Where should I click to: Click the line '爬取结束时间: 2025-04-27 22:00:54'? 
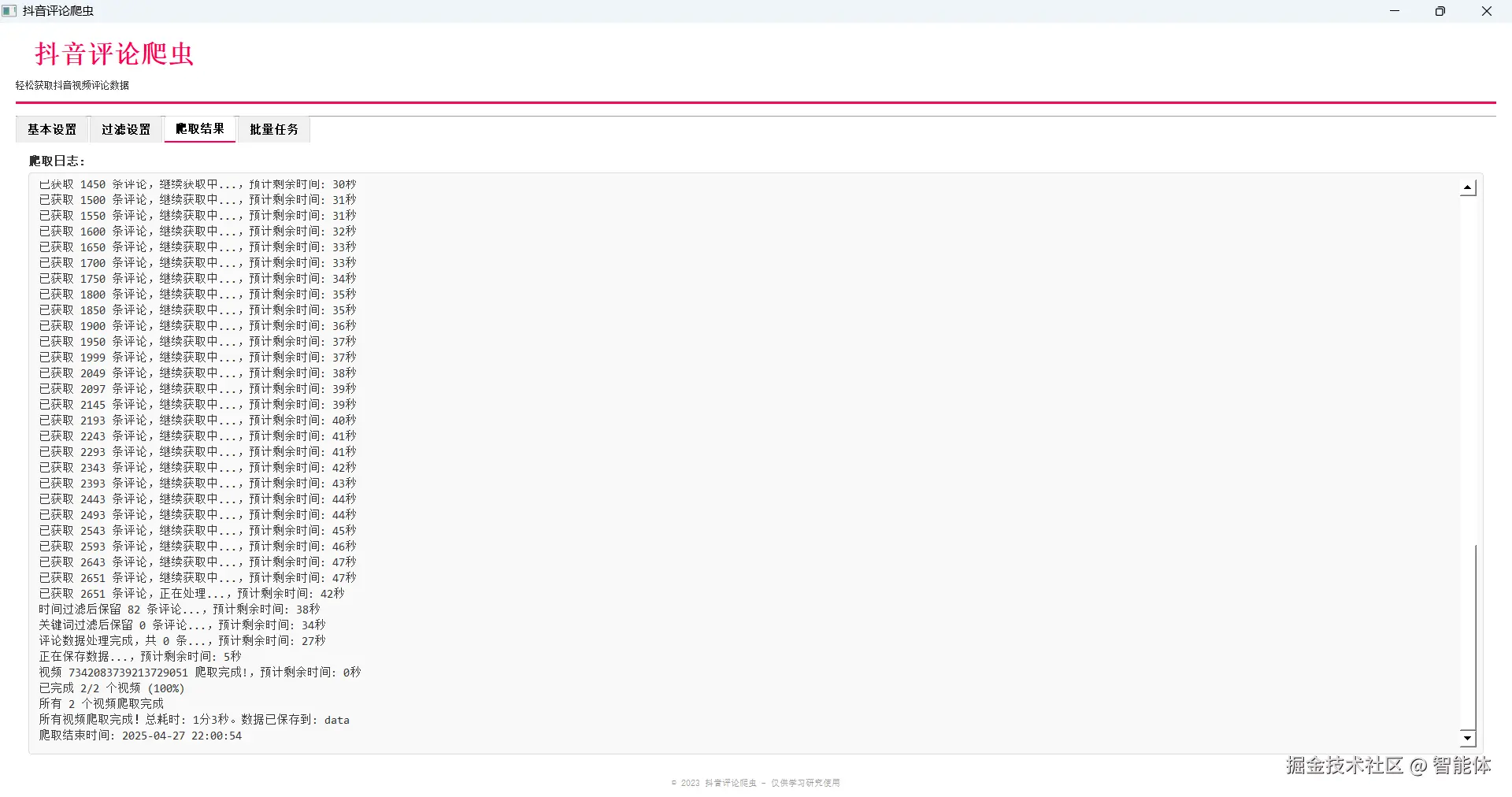140,736
